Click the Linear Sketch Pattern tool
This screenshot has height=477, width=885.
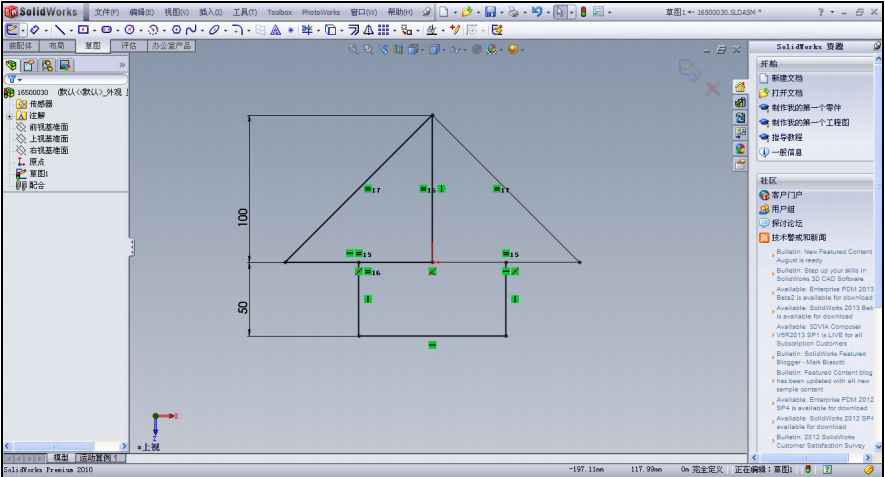383,30
